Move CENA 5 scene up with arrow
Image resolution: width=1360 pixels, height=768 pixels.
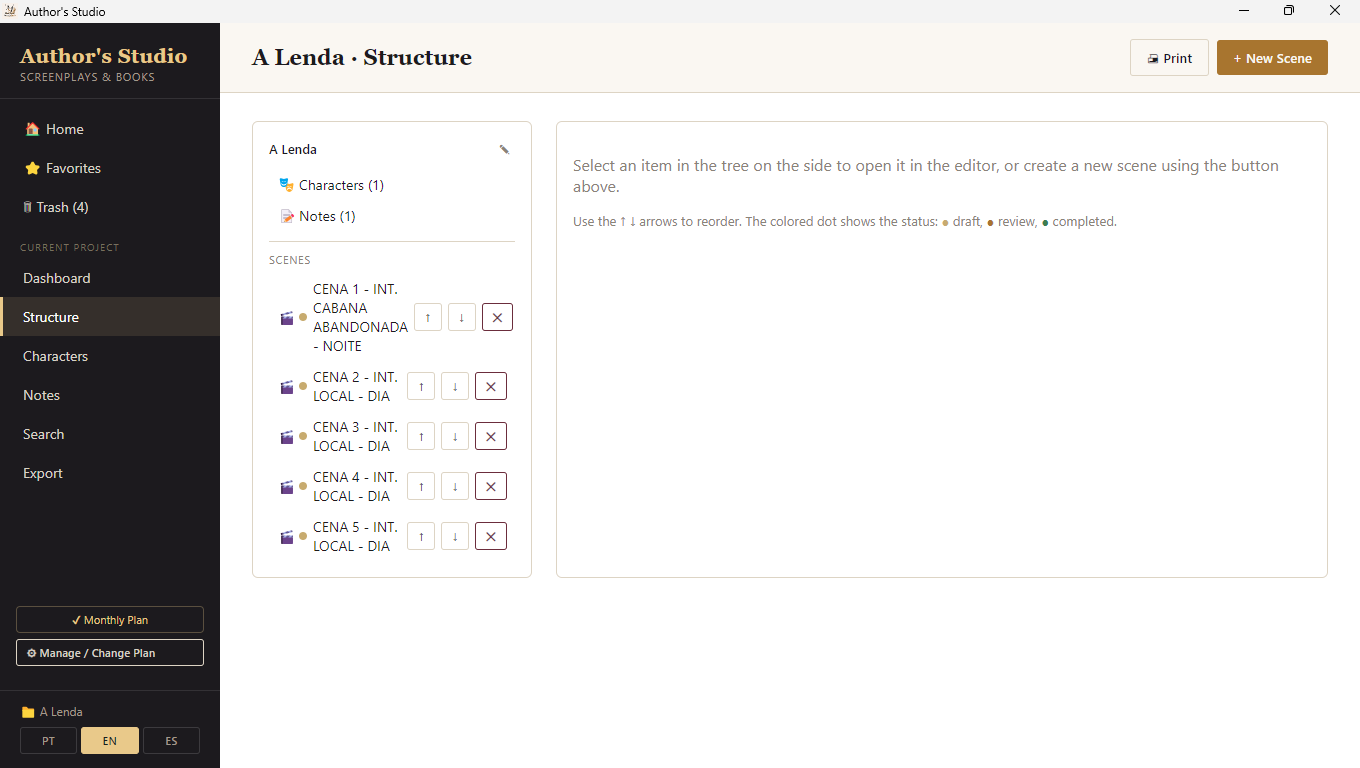coord(421,537)
